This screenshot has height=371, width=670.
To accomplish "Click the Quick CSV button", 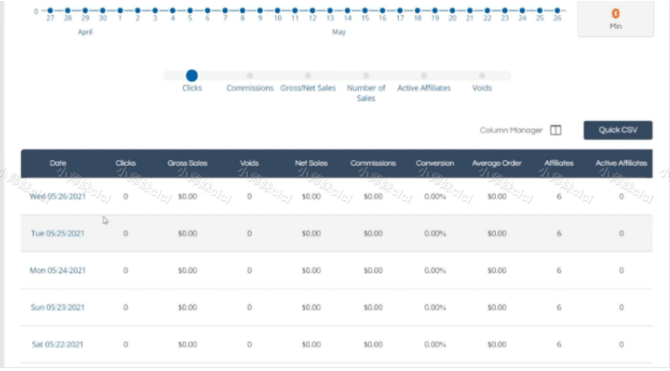I will click(618, 130).
